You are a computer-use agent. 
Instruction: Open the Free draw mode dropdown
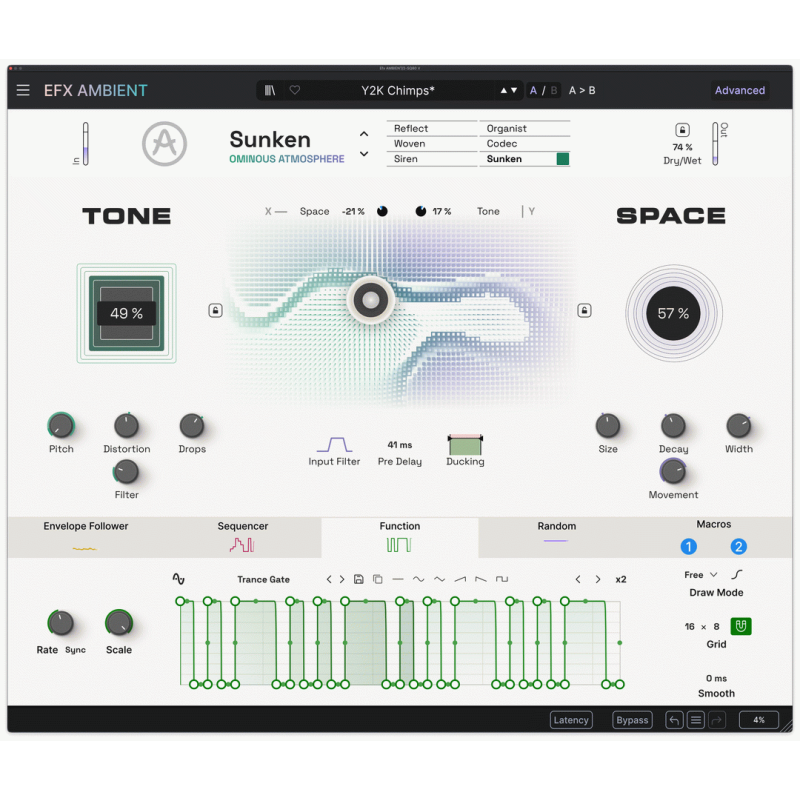701,574
